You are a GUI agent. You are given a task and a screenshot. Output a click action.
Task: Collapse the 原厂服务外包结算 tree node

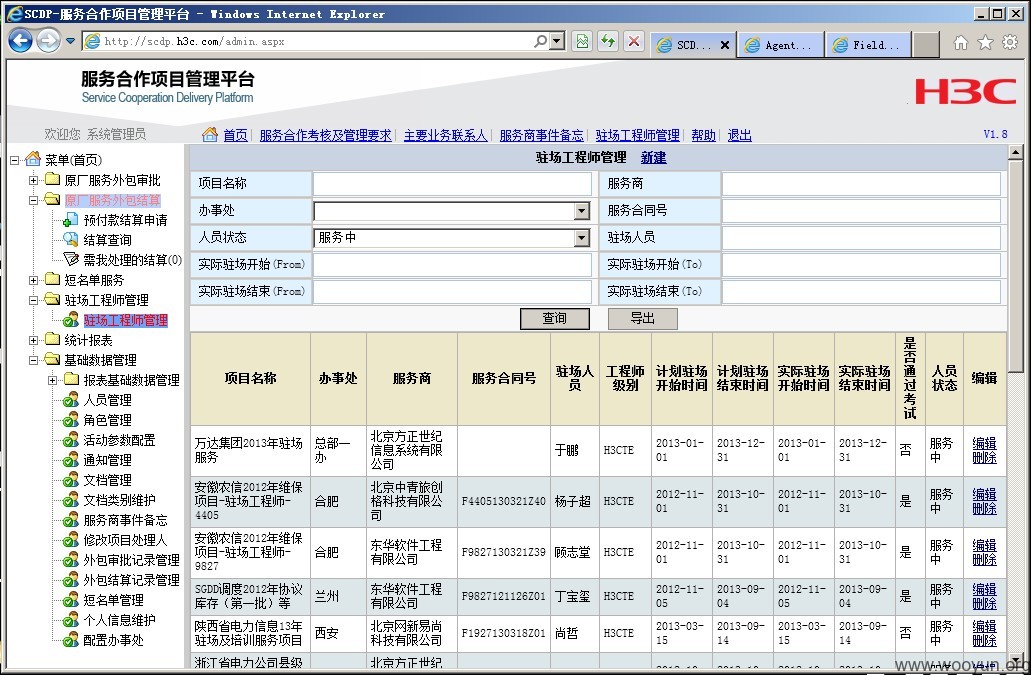point(33,200)
